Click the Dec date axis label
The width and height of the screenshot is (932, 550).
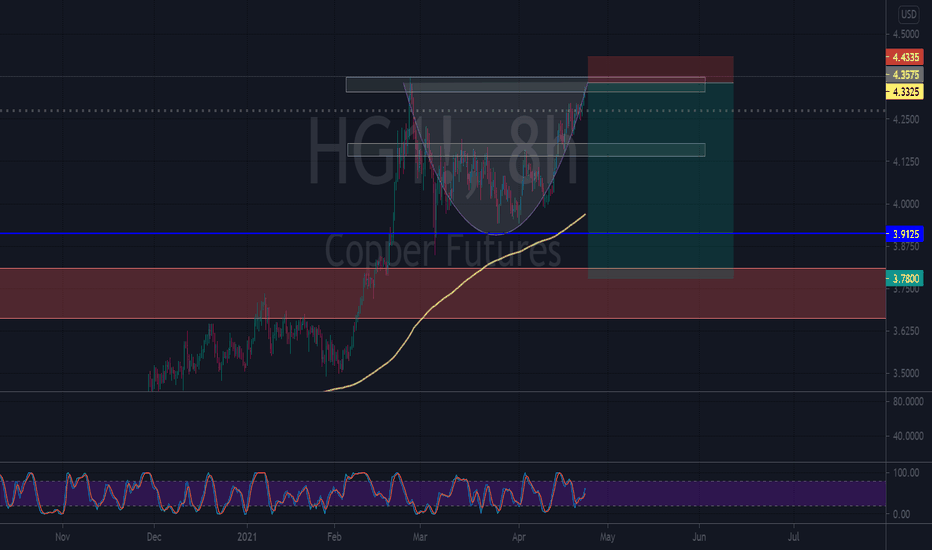[x=154, y=537]
